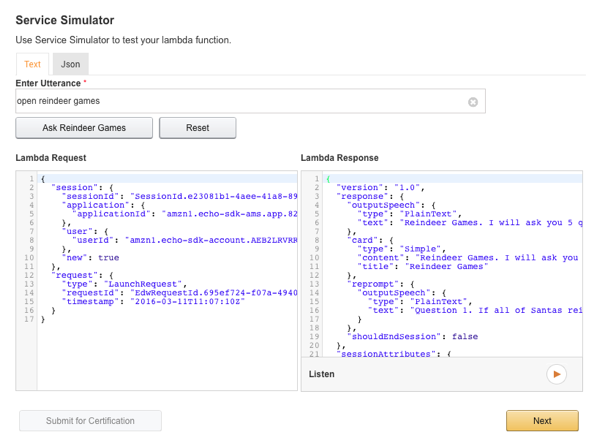The height and width of the screenshot is (446, 600).
Task: Click the "timestamp" line in Lambda Request
Action: pos(153,302)
